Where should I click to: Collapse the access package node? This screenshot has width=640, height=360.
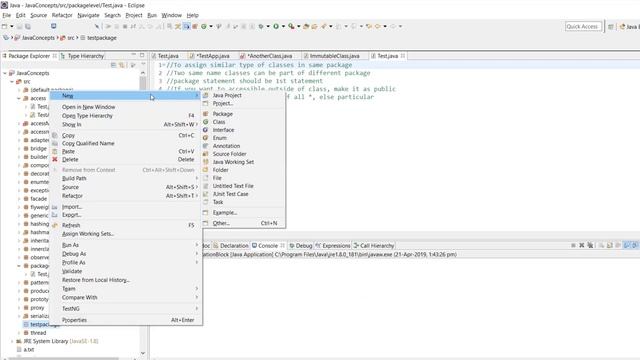(19, 98)
